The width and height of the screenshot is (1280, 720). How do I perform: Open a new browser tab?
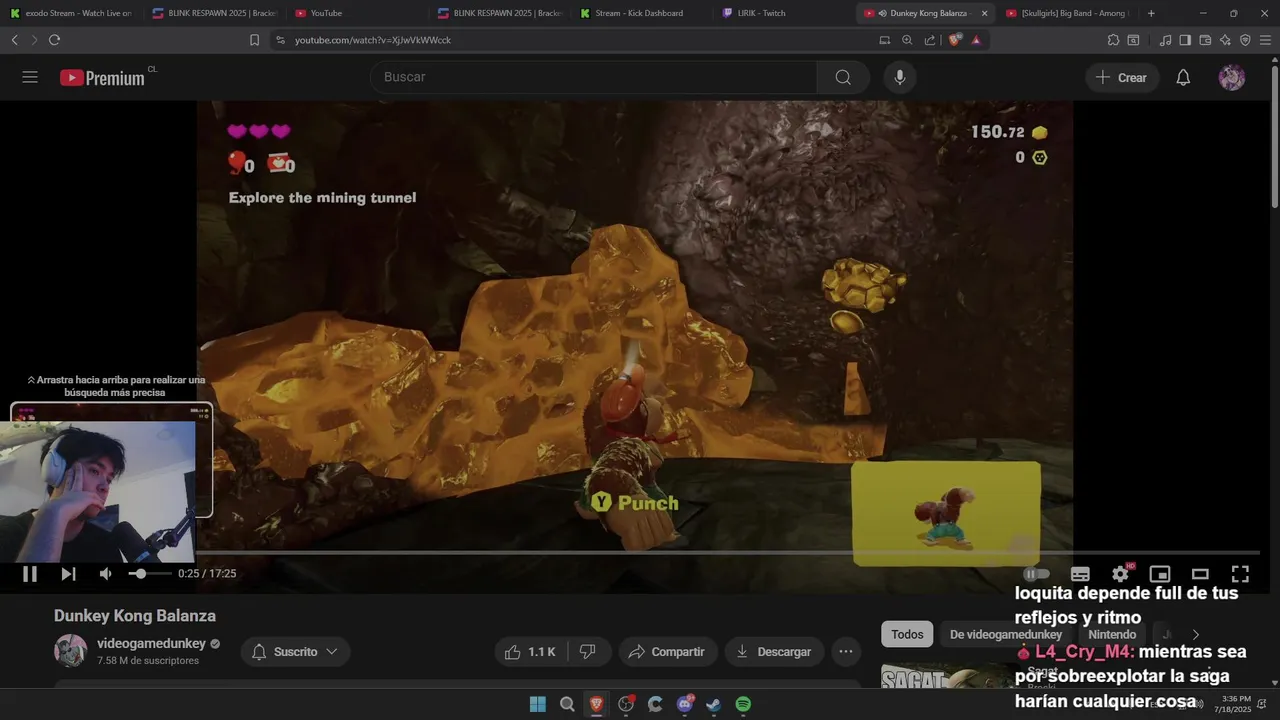(1151, 13)
